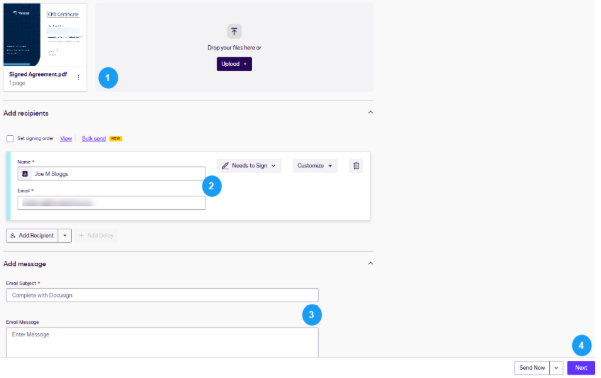Delete the recipient with the trash icon

356,166
